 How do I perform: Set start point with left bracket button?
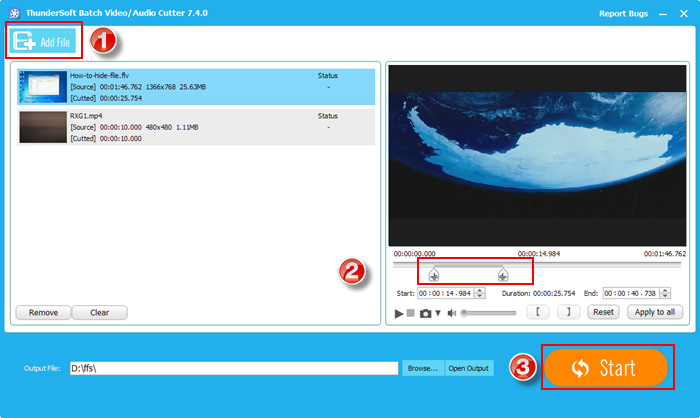click(540, 312)
